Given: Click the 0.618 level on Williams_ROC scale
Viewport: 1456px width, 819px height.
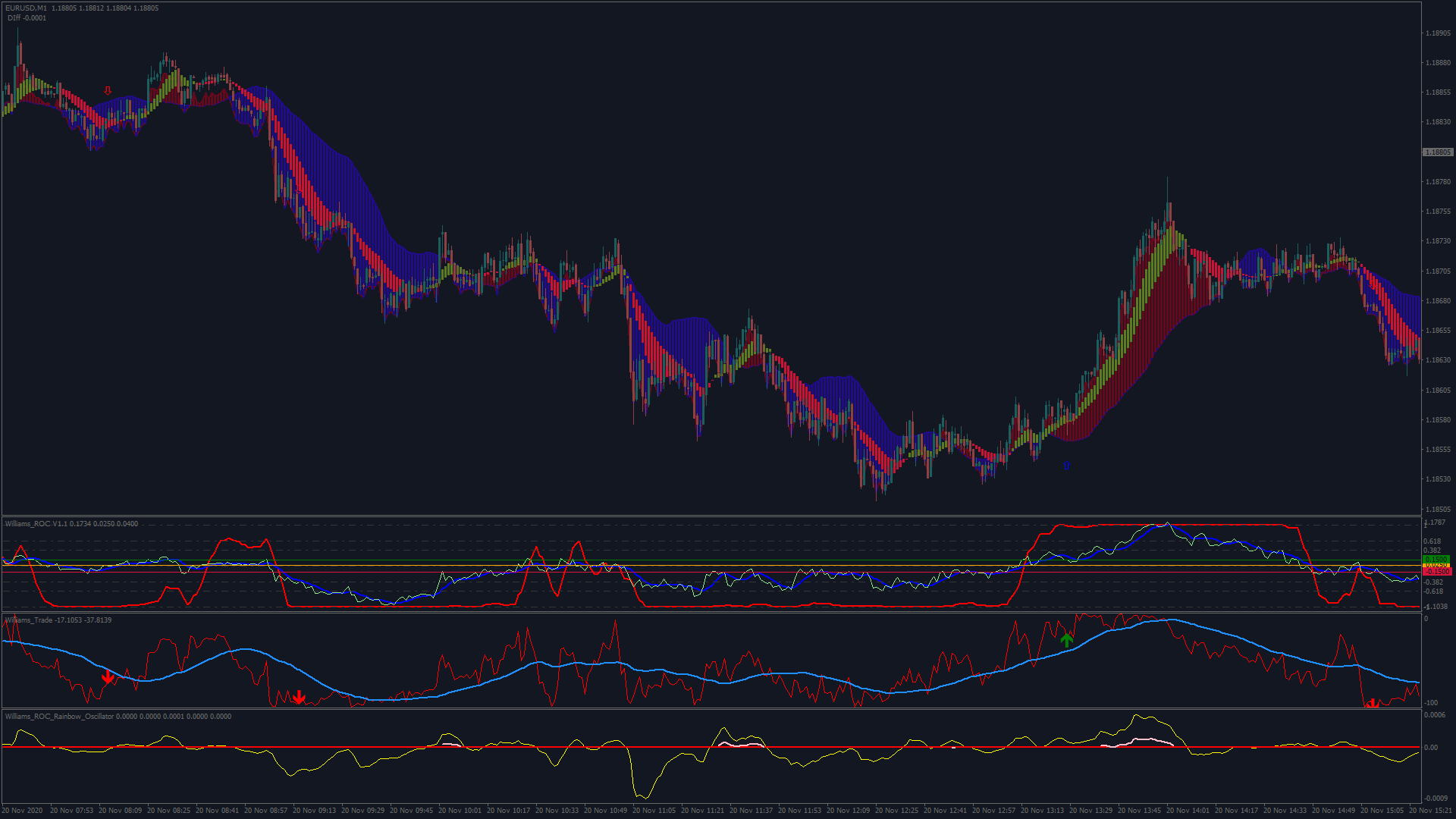Looking at the screenshot, I should coord(1432,541).
